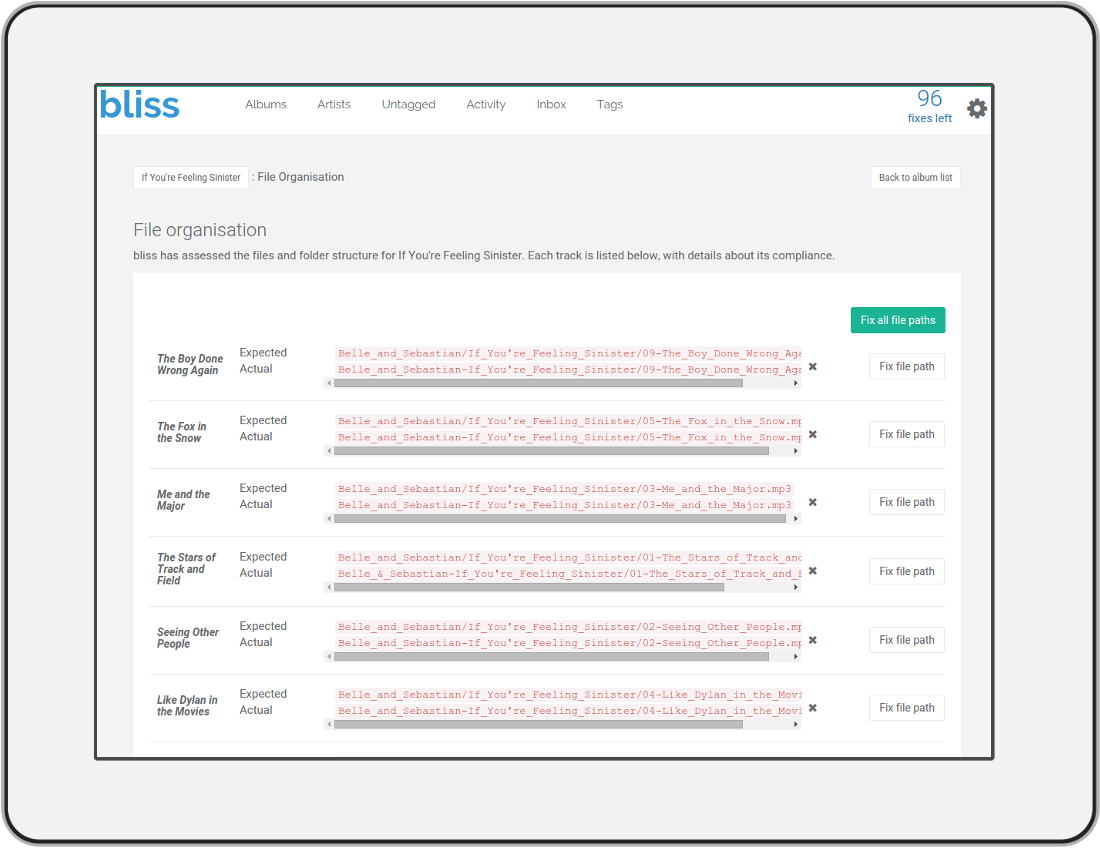This screenshot has height=861, width=1100.
Task: Click right scroll arrow for Like Dylan in the Movies
Action: pyautogui.click(x=796, y=724)
